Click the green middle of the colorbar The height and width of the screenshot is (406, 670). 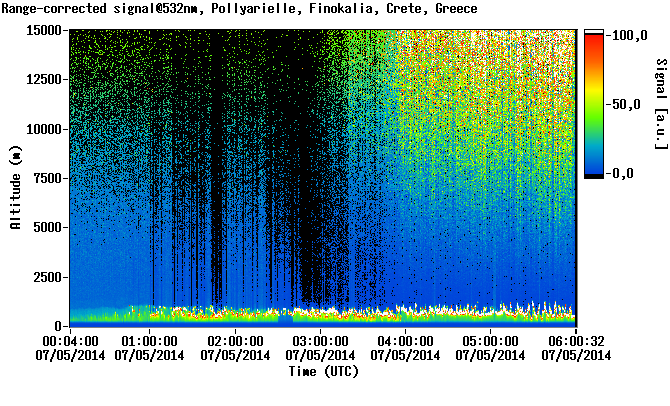[x=594, y=105]
